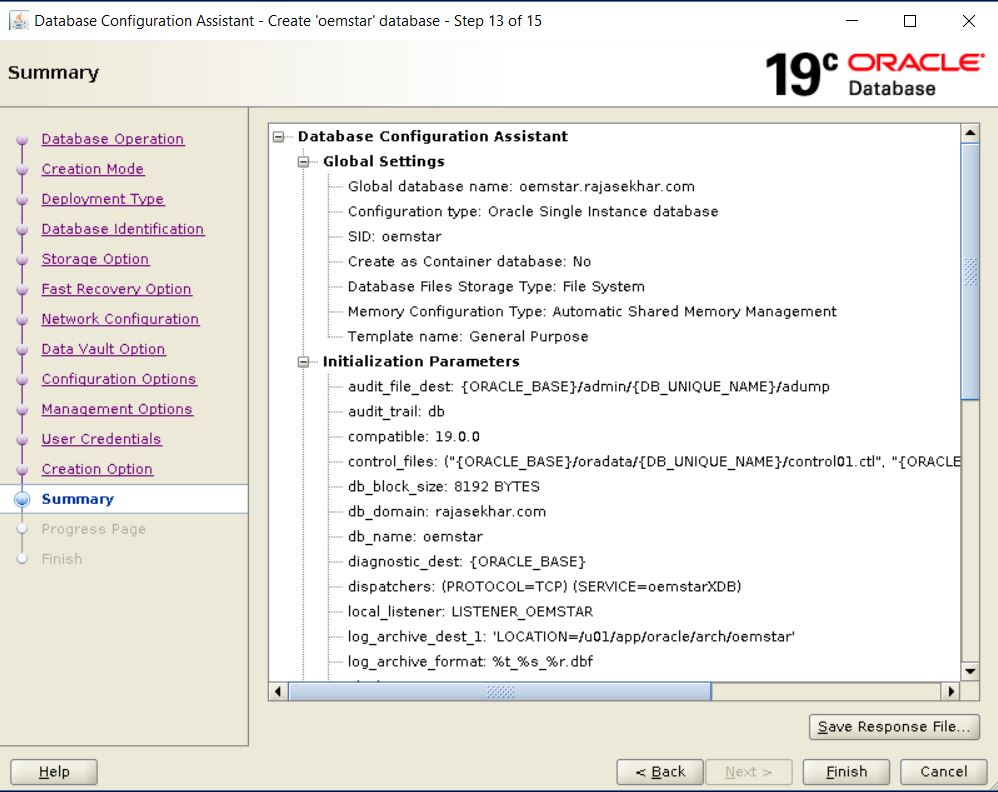Go to the Creation Option step
The height and width of the screenshot is (792, 998).
click(x=97, y=468)
